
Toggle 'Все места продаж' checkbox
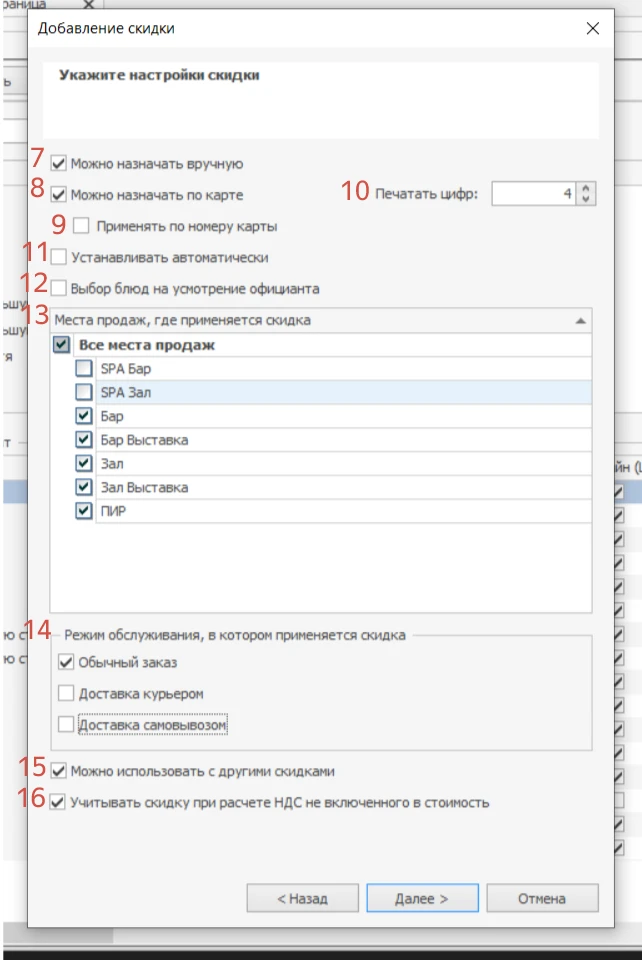pyautogui.click(x=61, y=344)
